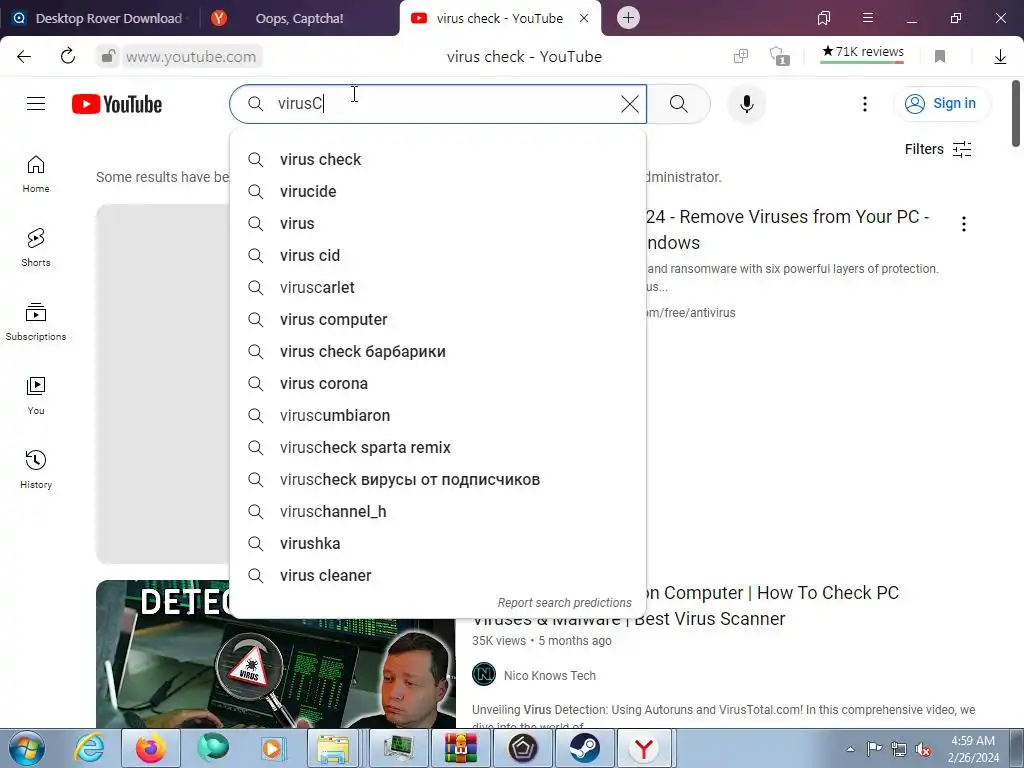Viewport: 1024px width, 768px height.
Task: Open the Detect virus video thumbnail
Action: (276, 654)
